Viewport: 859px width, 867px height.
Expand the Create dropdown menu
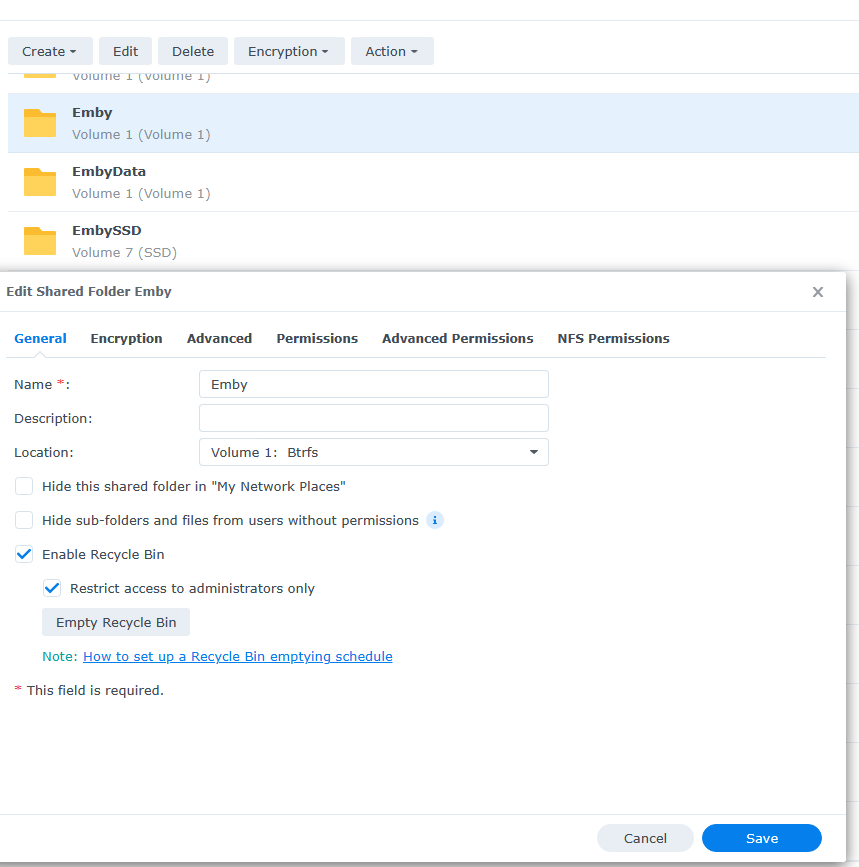(x=50, y=51)
